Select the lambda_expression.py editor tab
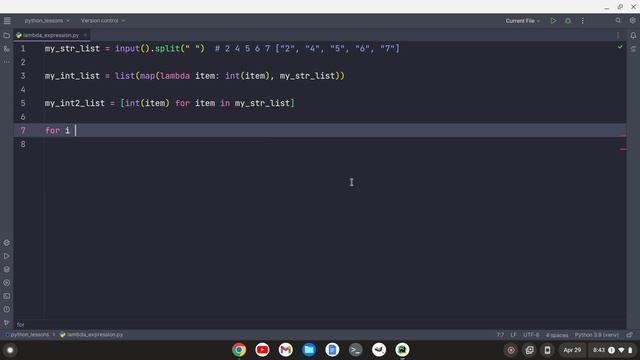The height and width of the screenshot is (360, 640). click(x=51, y=35)
